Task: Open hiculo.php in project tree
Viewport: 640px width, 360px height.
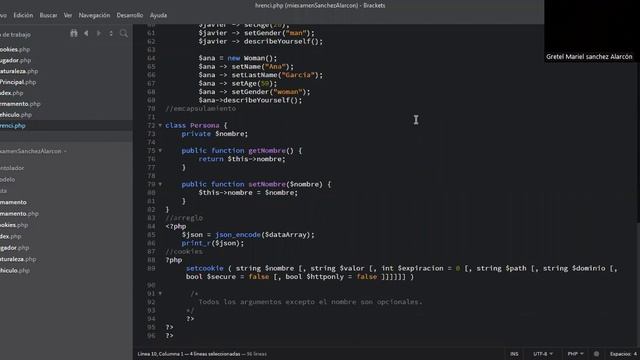Action: (x=15, y=271)
